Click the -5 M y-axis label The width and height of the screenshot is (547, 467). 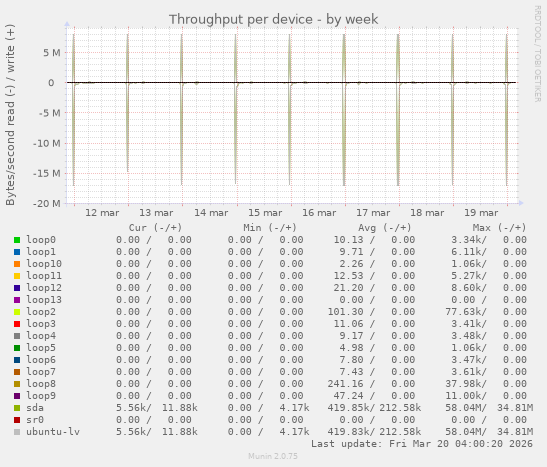point(49,113)
